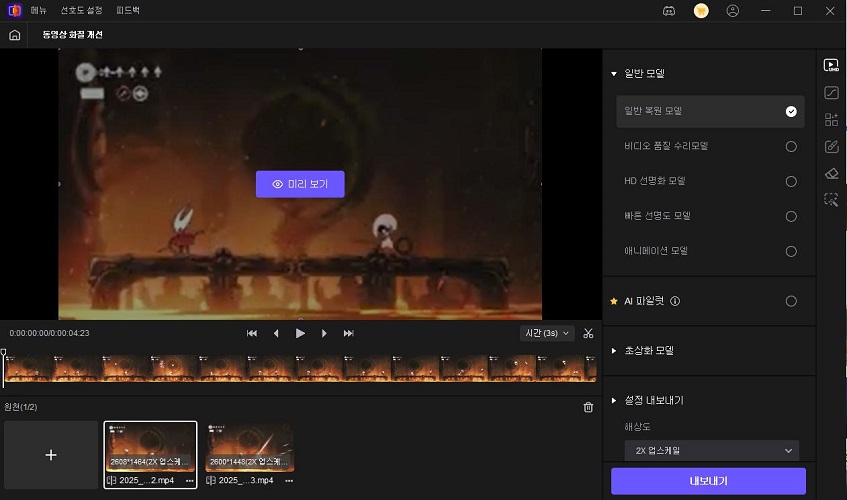Viewport: 847px width, 500px height.
Task: Open the Discord community icon
Action: click(x=669, y=11)
